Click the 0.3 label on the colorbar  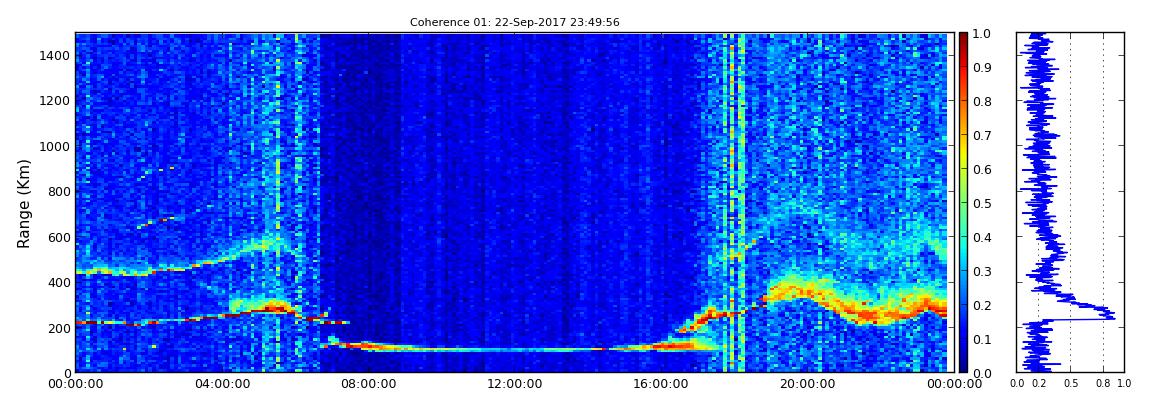pos(981,271)
